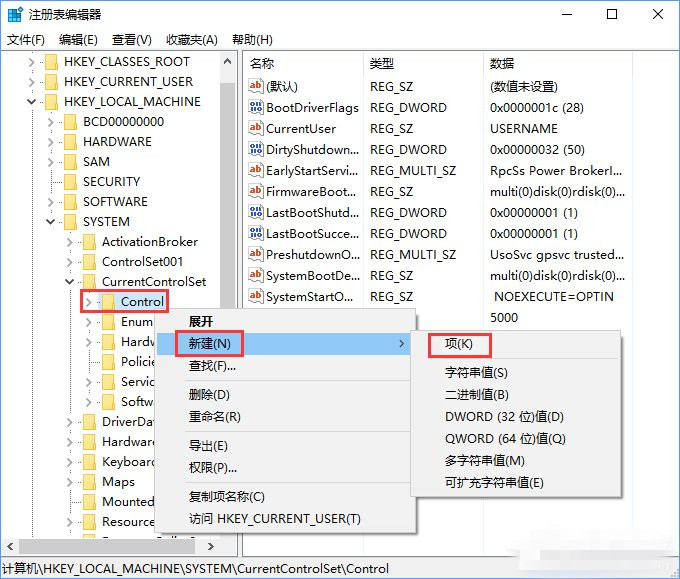Click the EarlyStartServices value icon
Screen dimensions: 680x579
point(256,170)
